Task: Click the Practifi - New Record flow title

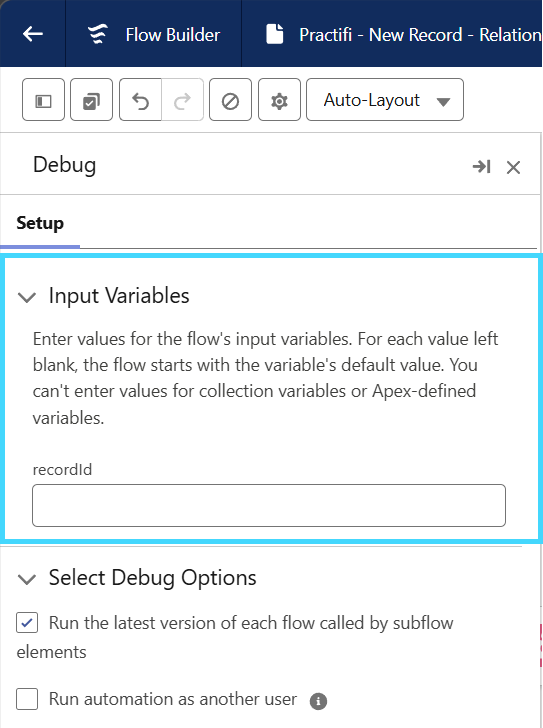Action: pyautogui.click(x=420, y=35)
